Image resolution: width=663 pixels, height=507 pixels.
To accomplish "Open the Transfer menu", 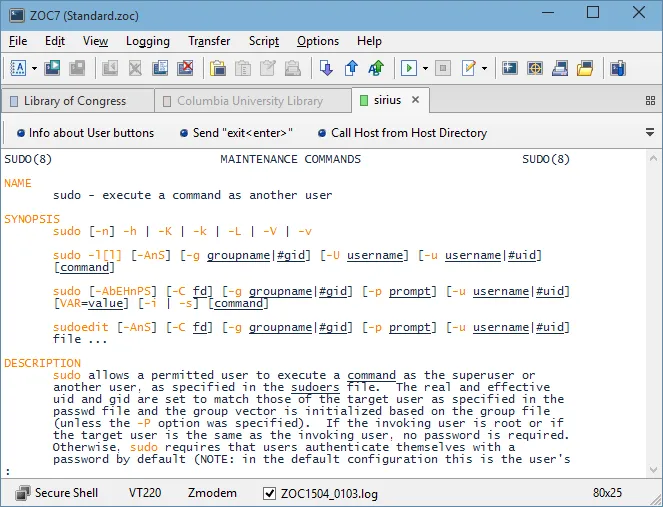I will pyautogui.click(x=209, y=41).
